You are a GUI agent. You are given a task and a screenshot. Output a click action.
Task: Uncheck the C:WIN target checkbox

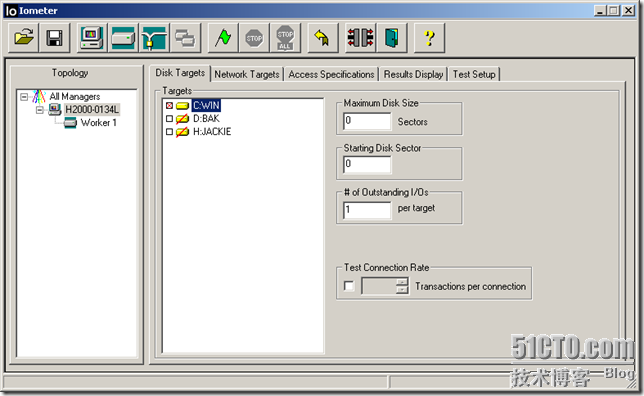pos(169,106)
